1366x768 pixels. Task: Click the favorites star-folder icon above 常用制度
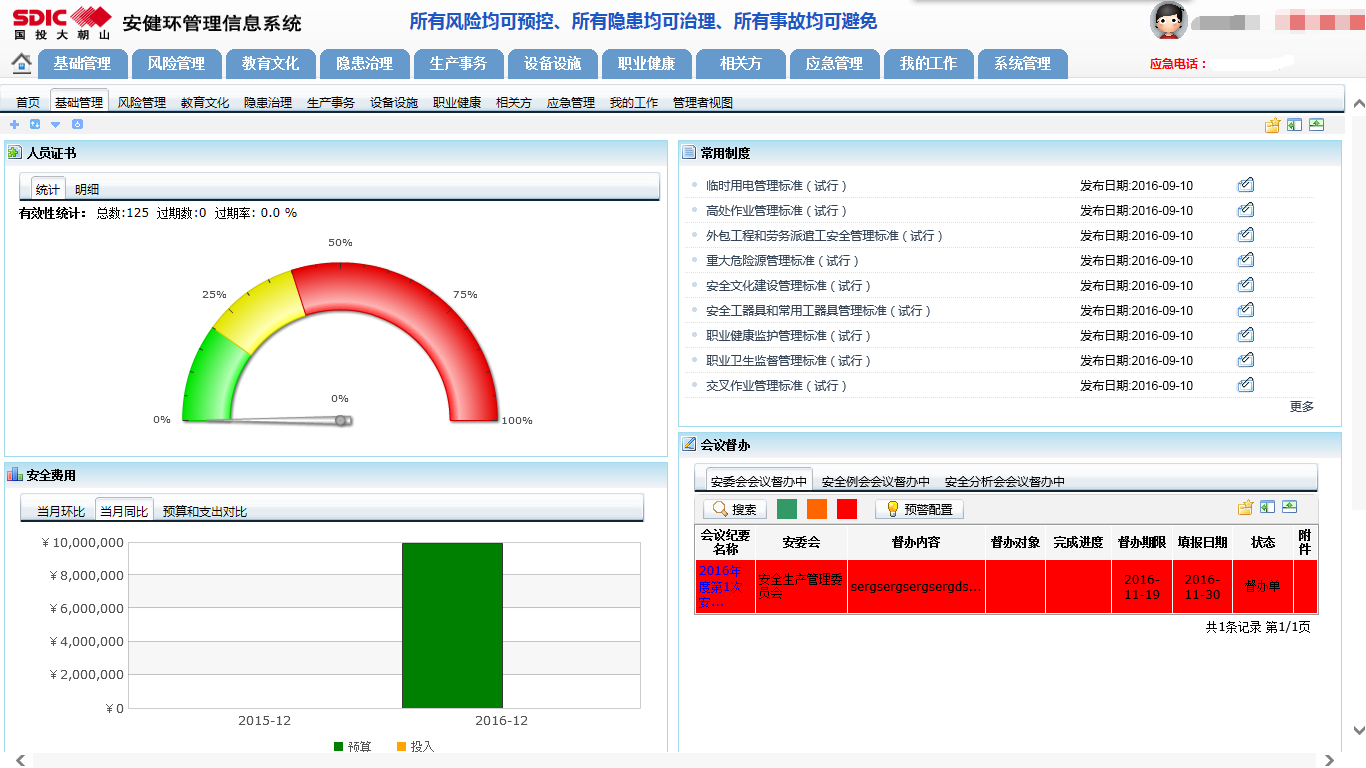click(1272, 125)
